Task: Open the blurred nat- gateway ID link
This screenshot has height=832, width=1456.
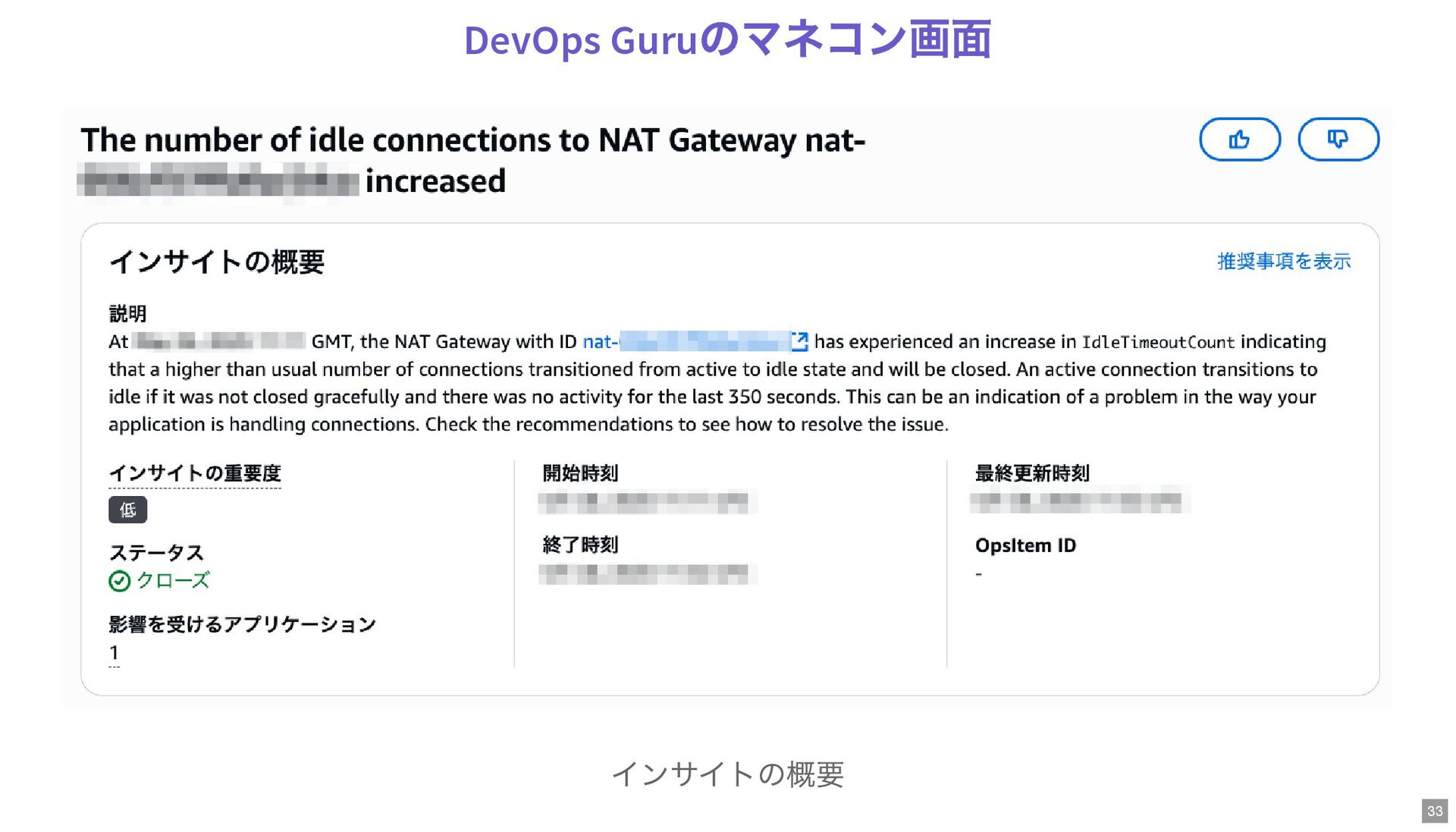Action: point(685,342)
